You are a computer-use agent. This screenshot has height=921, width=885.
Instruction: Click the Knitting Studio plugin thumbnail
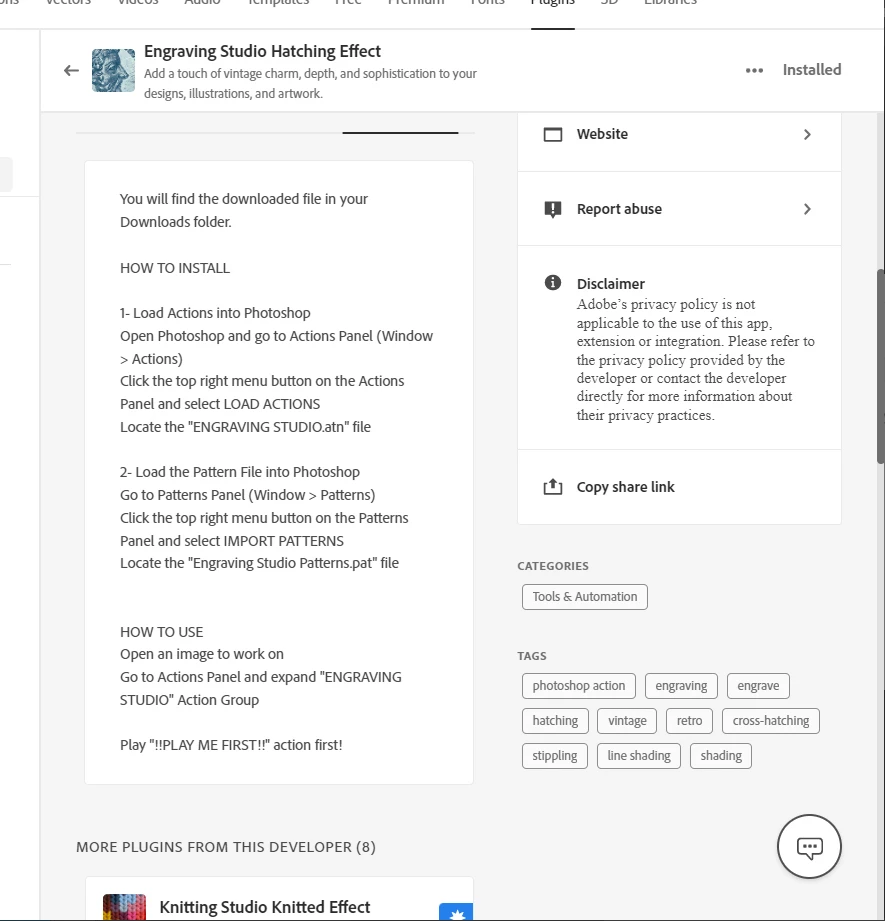coord(124,907)
